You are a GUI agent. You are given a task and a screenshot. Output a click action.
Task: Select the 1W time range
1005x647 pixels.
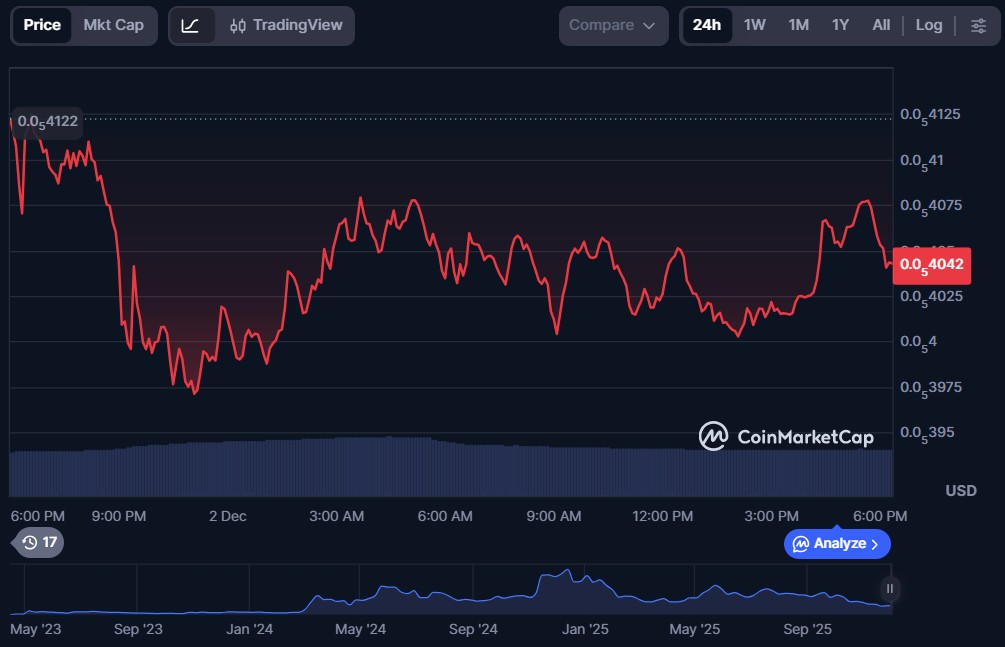[754, 25]
